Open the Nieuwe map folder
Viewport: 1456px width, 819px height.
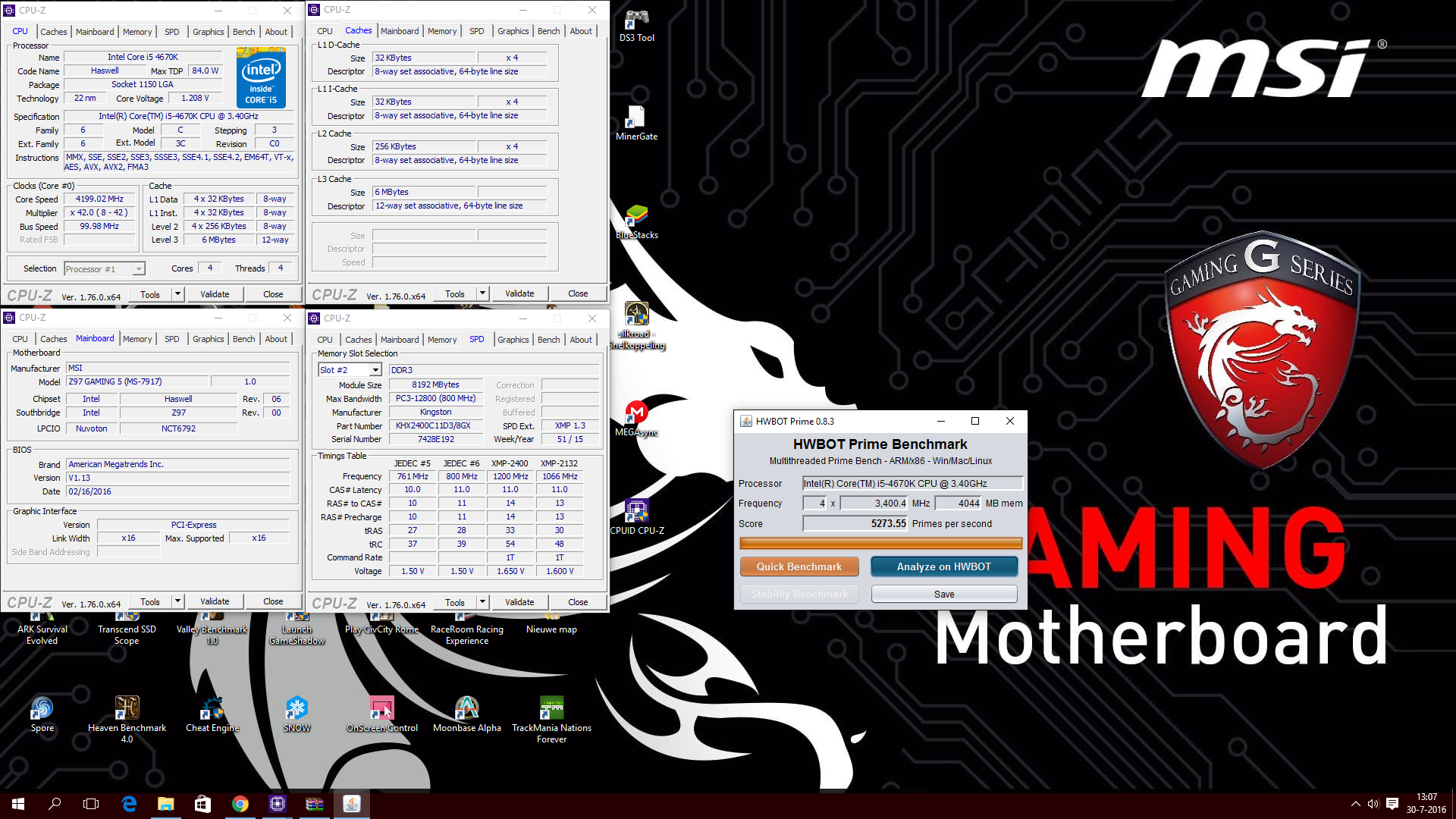point(551,623)
